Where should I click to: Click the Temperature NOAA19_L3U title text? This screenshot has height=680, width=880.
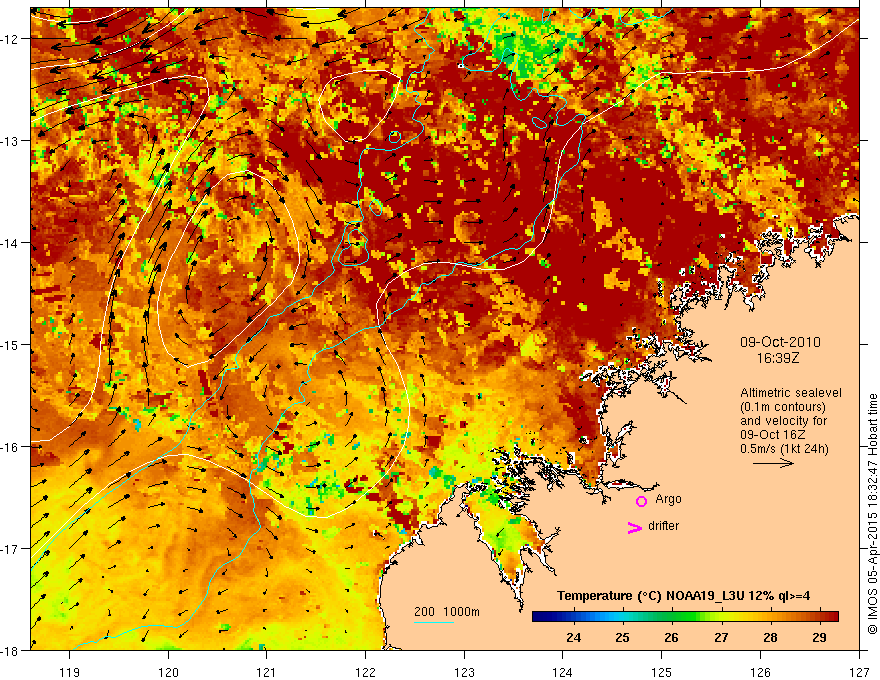click(x=684, y=596)
